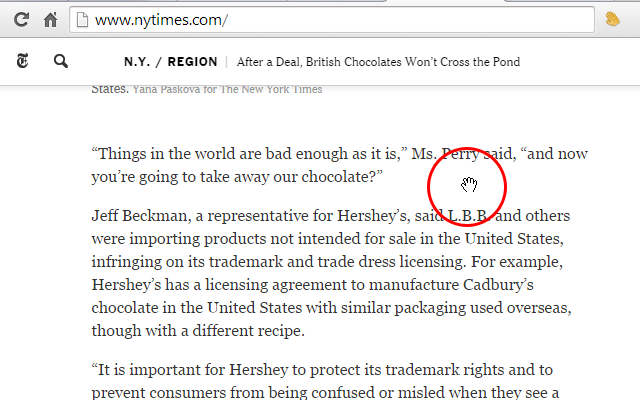
Task: Activate the orange hand extension icon
Action: [x=612, y=19]
